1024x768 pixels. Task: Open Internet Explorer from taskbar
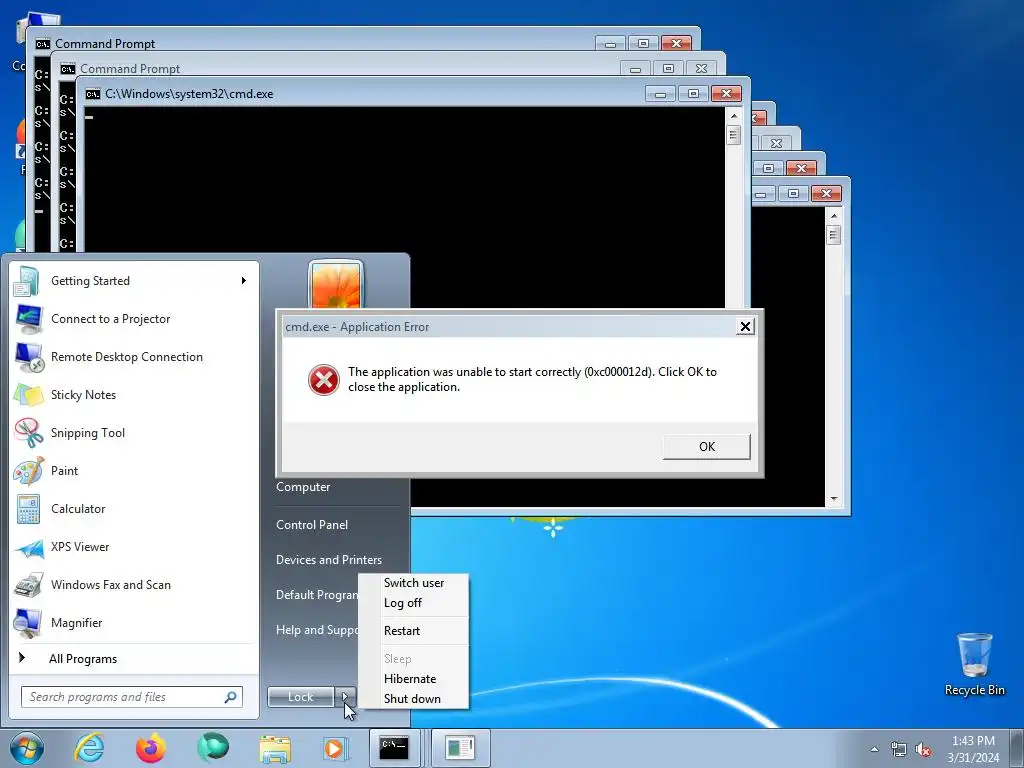click(89, 748)
